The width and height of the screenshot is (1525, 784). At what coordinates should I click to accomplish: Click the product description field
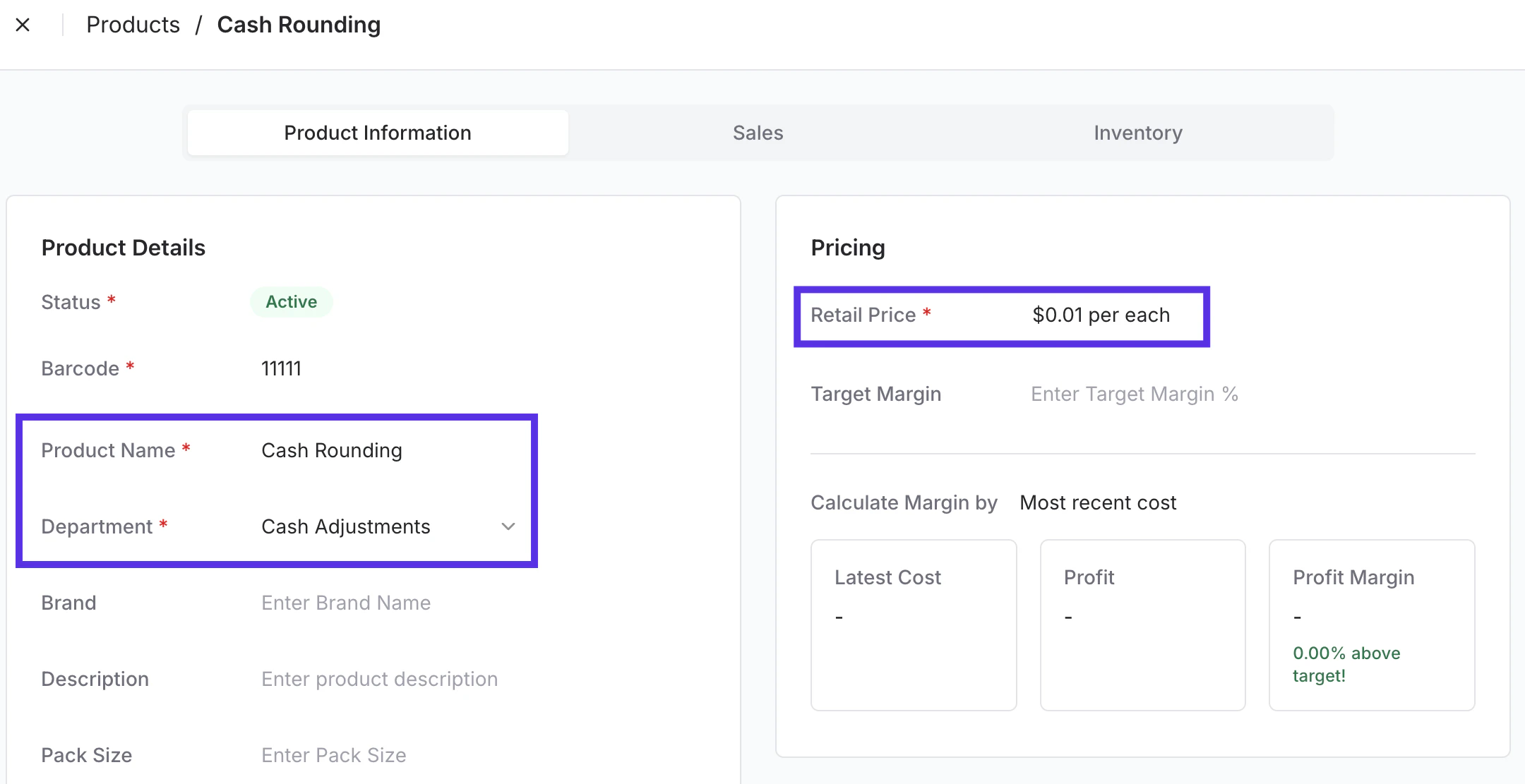click(379, 679)
